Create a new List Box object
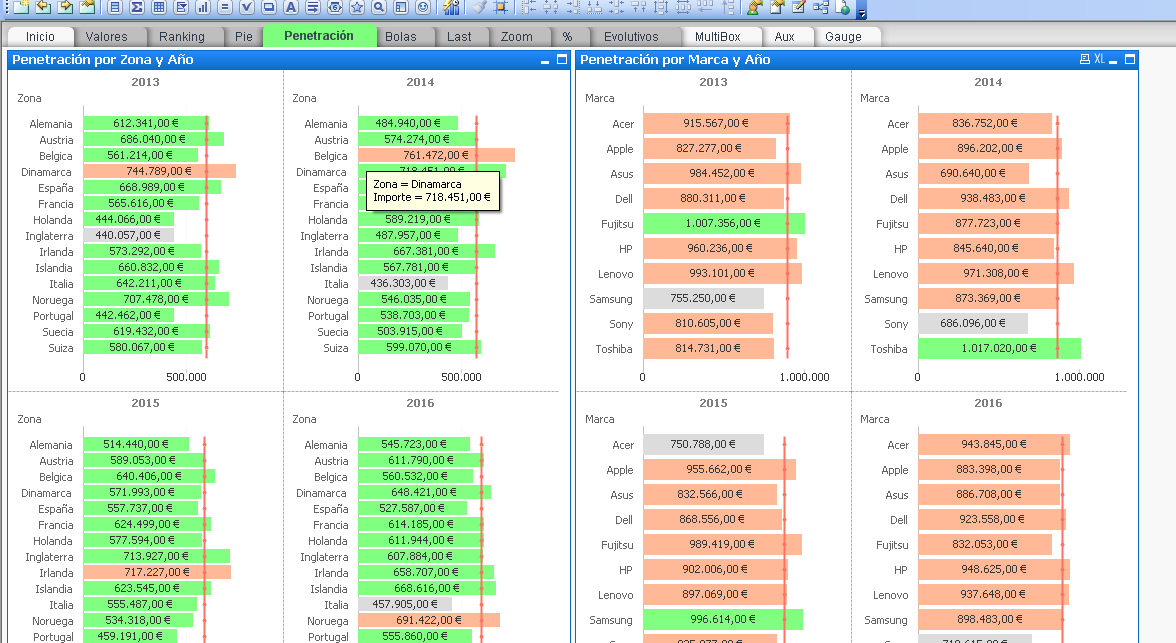Image resolution: width=1176 pixels, height=643 pixels. 115,8
